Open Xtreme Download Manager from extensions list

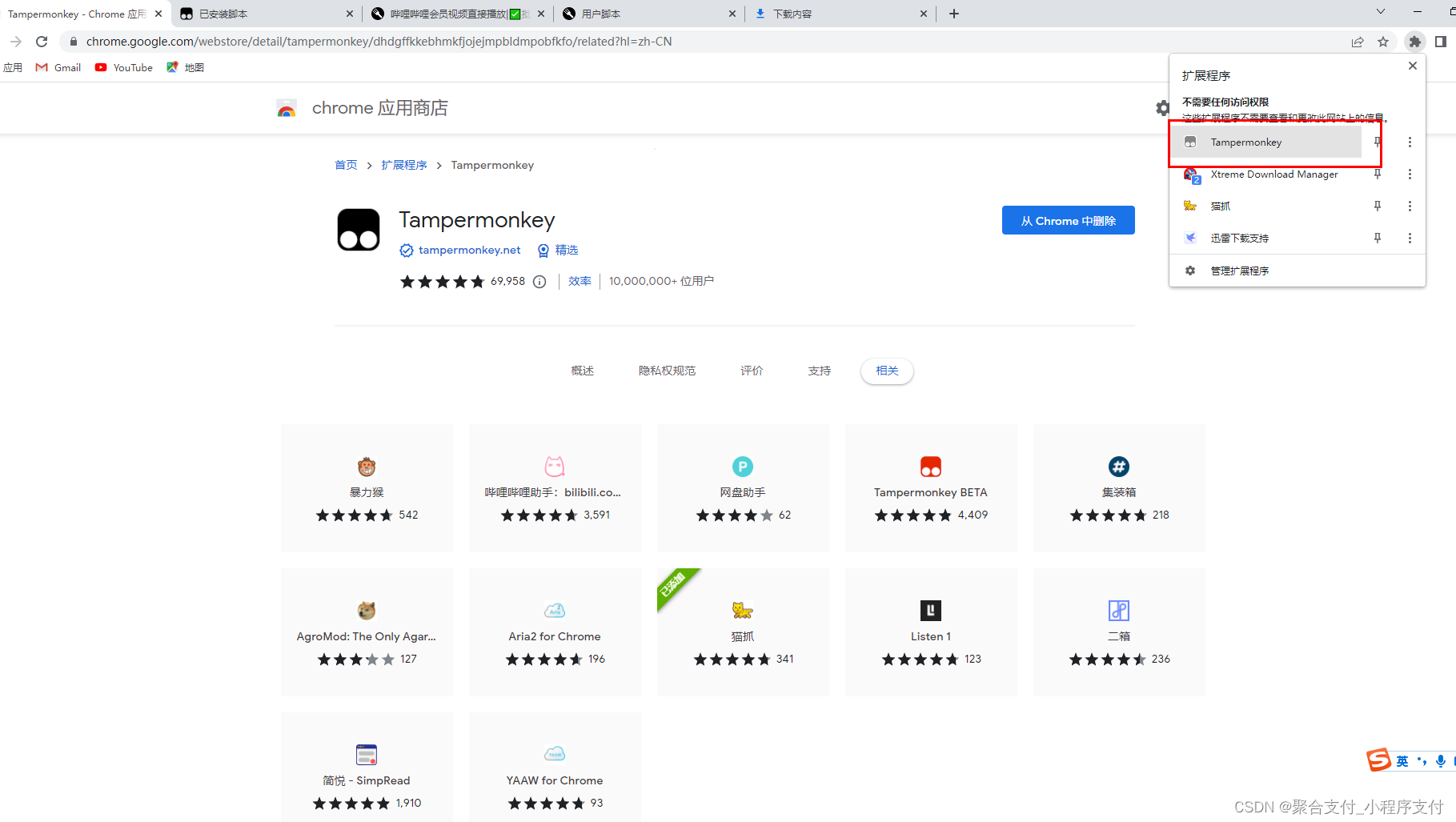click(x=1265, y=174)
